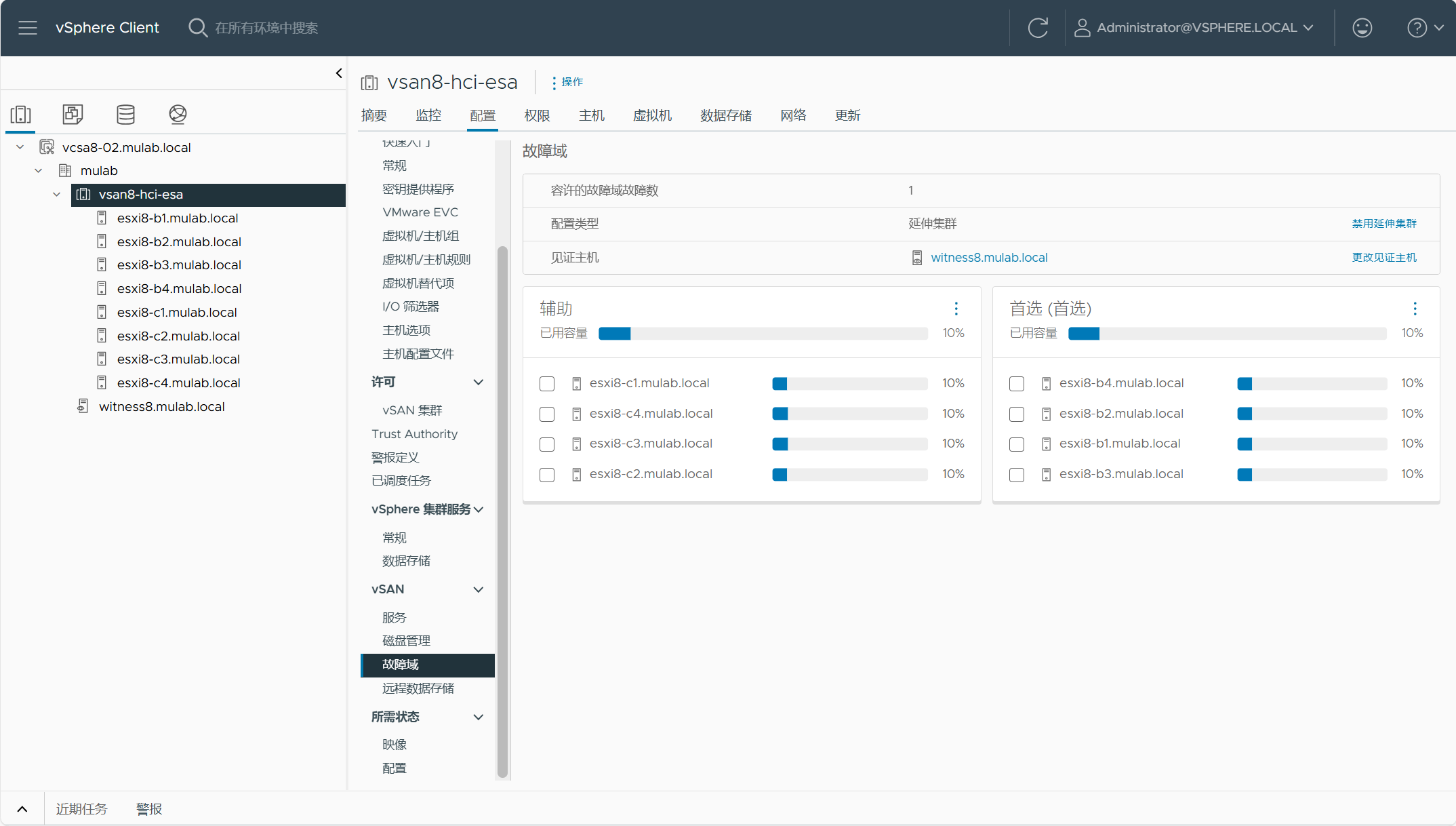Collapse the vSAN section in settings list
This screenshot has height=826, width=1456.
coord(479,589)
